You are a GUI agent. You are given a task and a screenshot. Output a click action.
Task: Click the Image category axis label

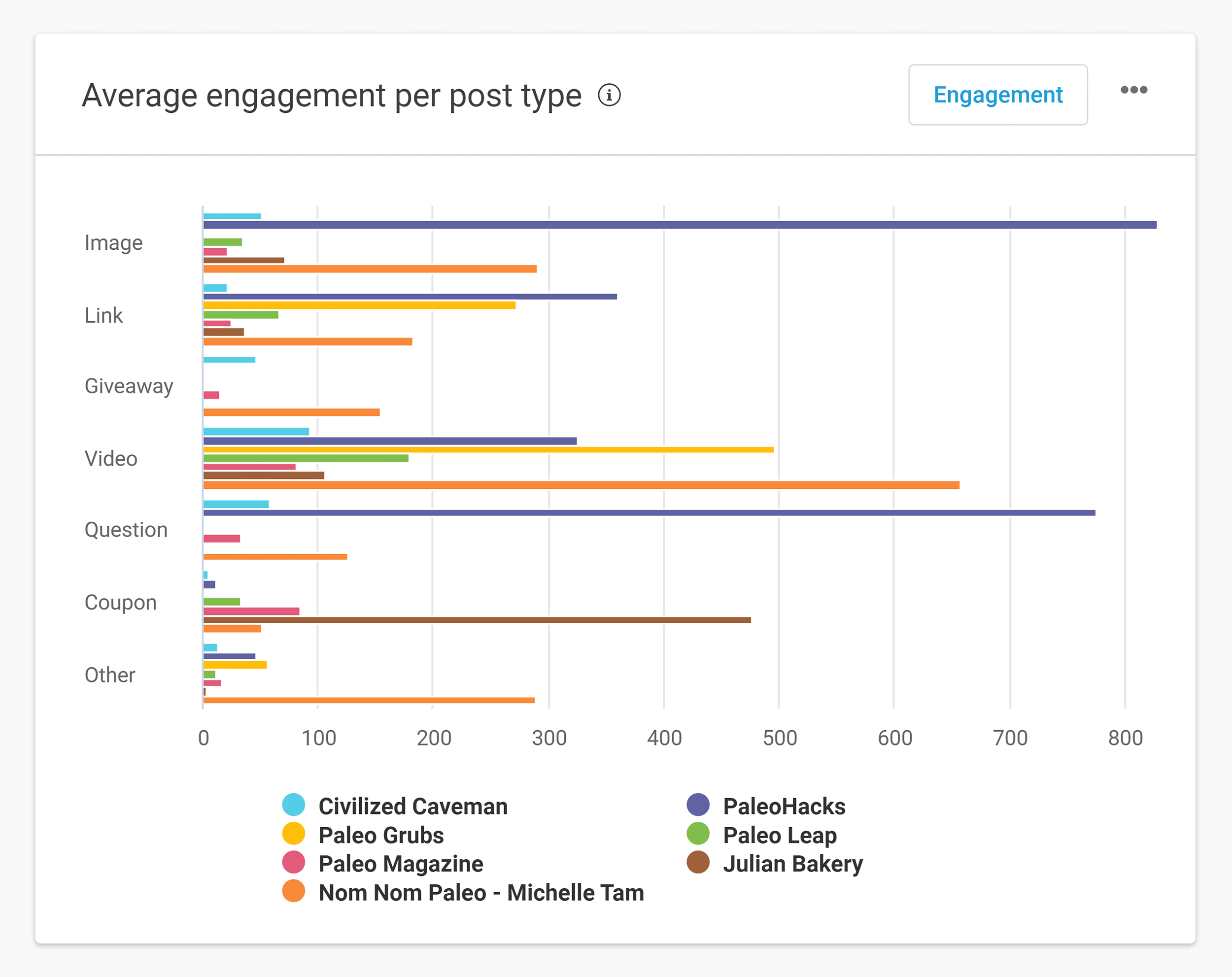[114, 243]
